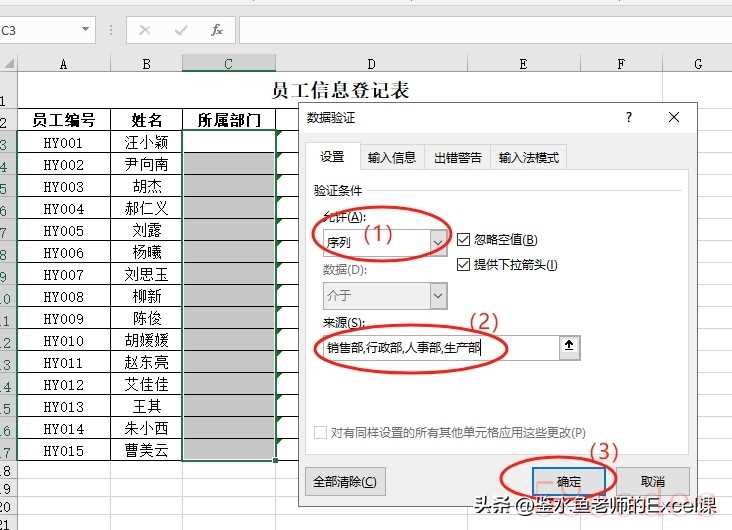This screenshot has height=530, width=732.
Task: Click the select-all corner triangle
Action: (8, 64)
